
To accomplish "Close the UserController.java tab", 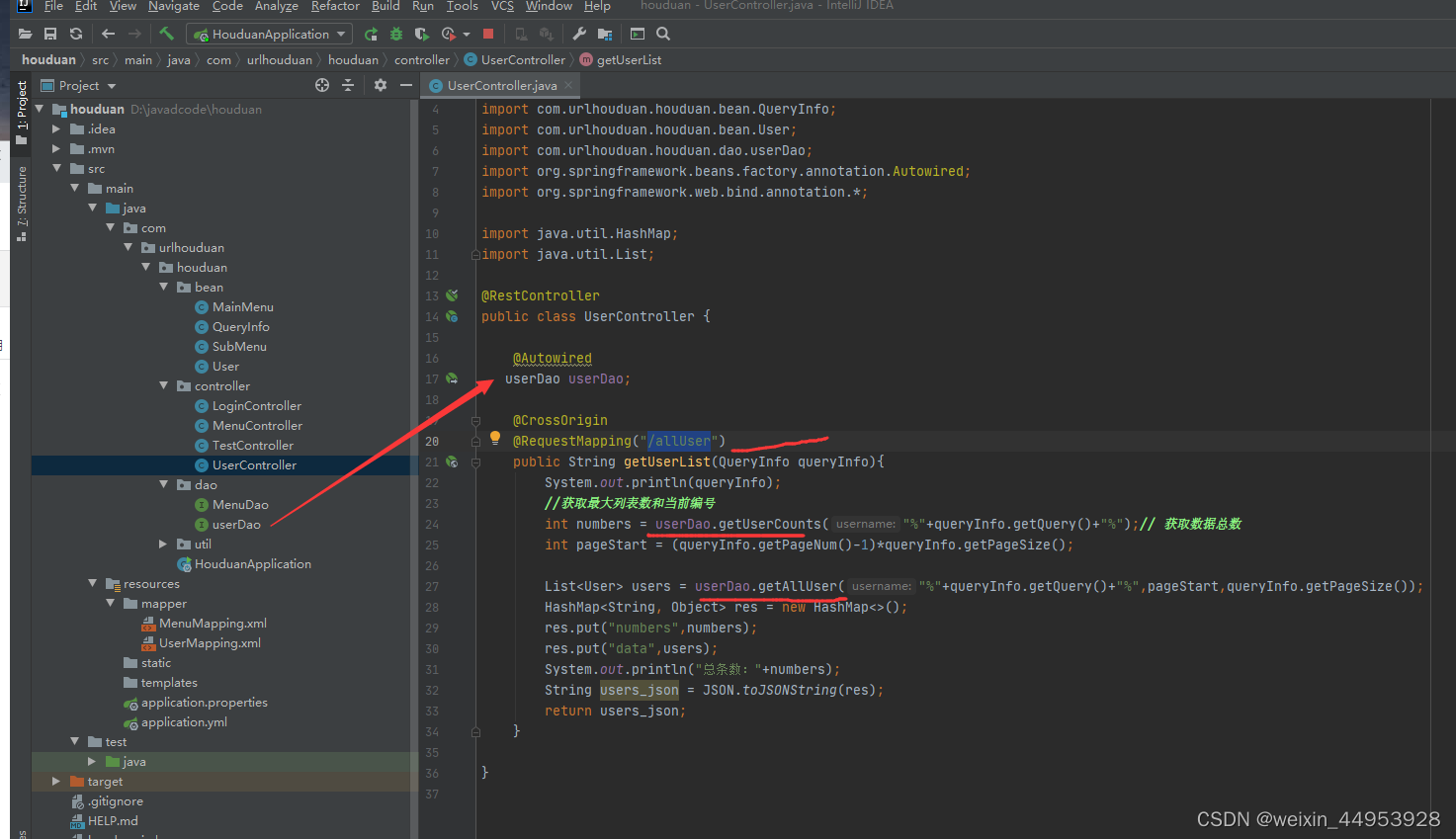I will click(568, 86).
